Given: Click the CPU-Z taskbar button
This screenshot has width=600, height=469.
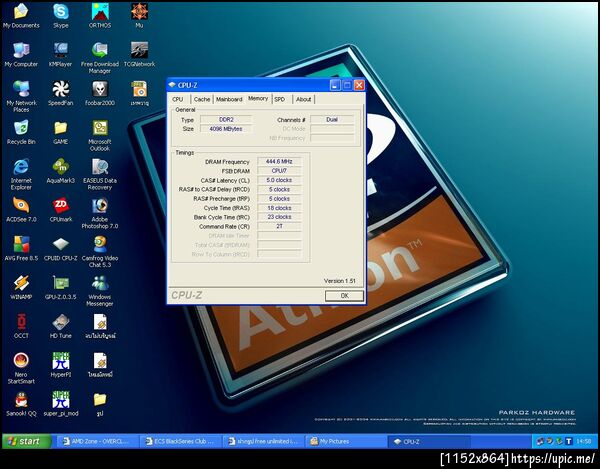Looking at the screenshot, I should (429, 441).
